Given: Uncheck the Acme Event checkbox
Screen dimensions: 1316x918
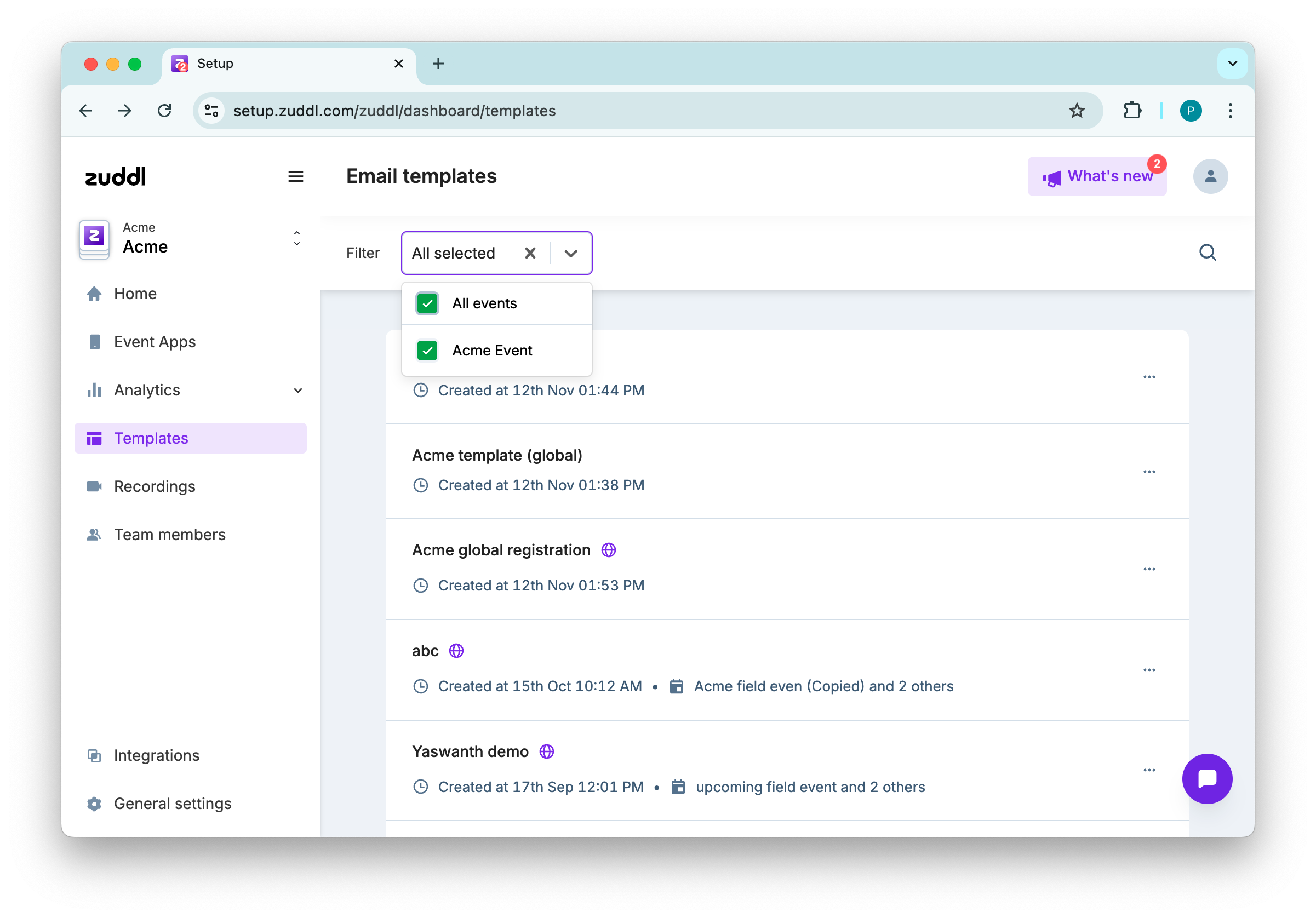Looking at the screenshot, I should [x=427, y=350].
